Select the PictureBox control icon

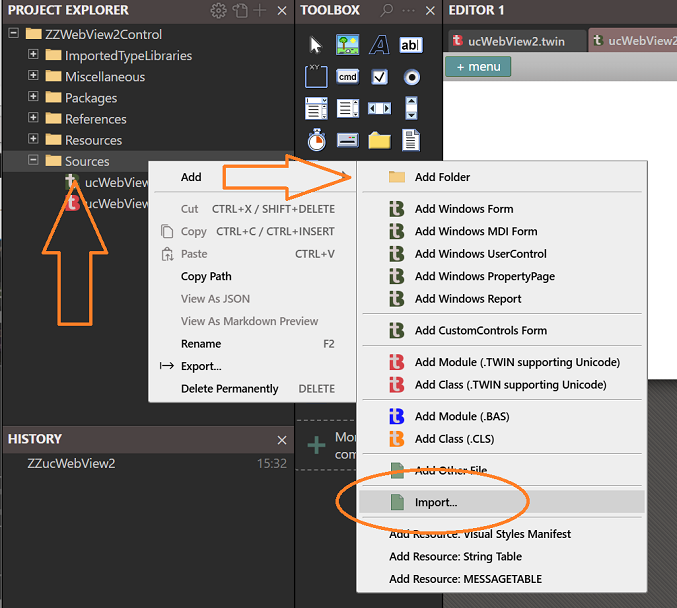click(347, 45)
